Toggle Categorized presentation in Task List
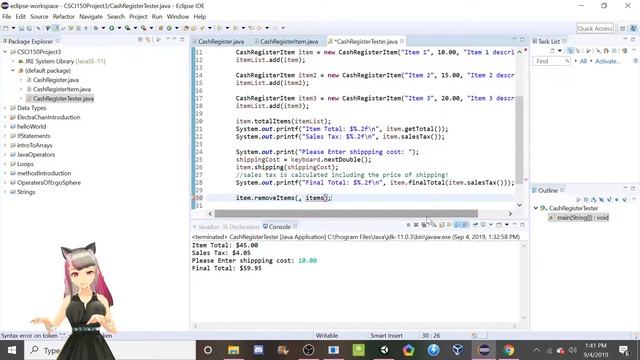Screen dimensions: 640x360 tap(570, 51)
